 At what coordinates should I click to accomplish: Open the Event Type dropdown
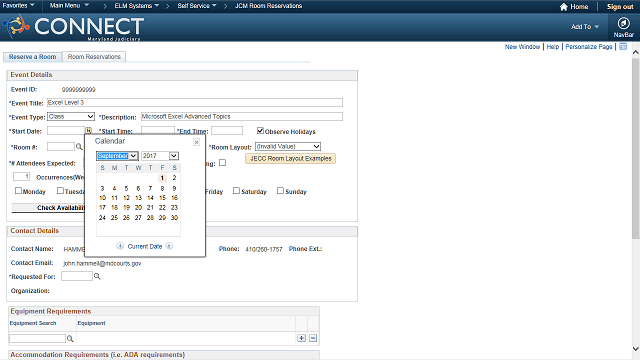click(x=71, y=117)
